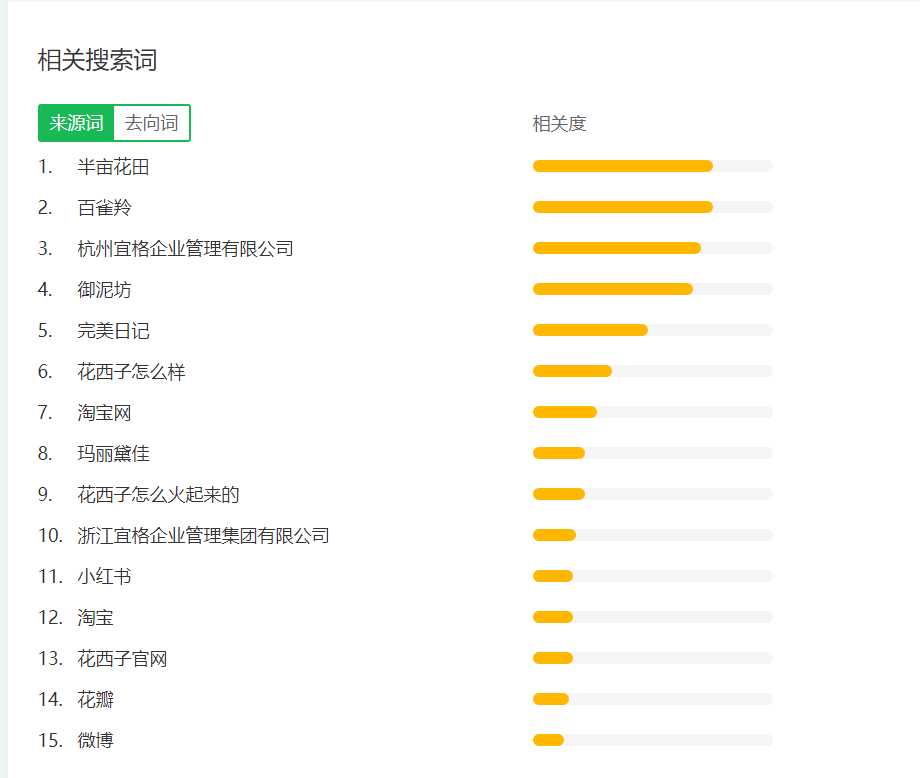Select 淘宝网 in the keyword list
Viewport: 920px width, 778px height.
coord(104,413)
